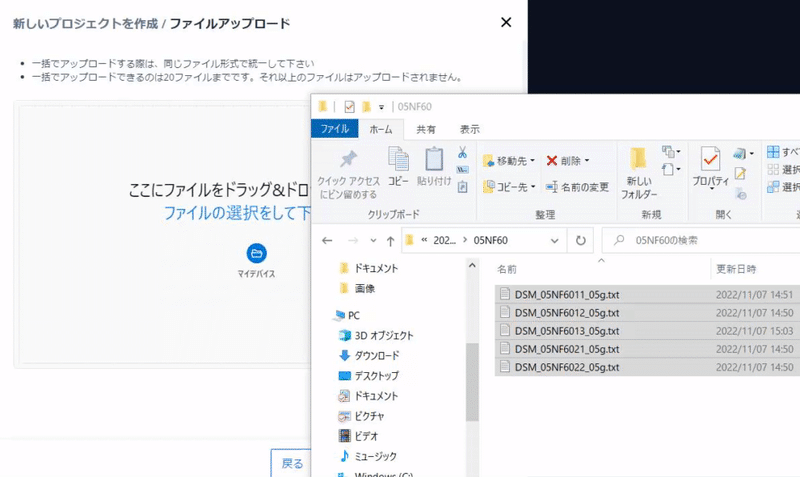Open ピクチャ in navigation pane
This screenshot has height=477, width=800.
coord(362,416)
